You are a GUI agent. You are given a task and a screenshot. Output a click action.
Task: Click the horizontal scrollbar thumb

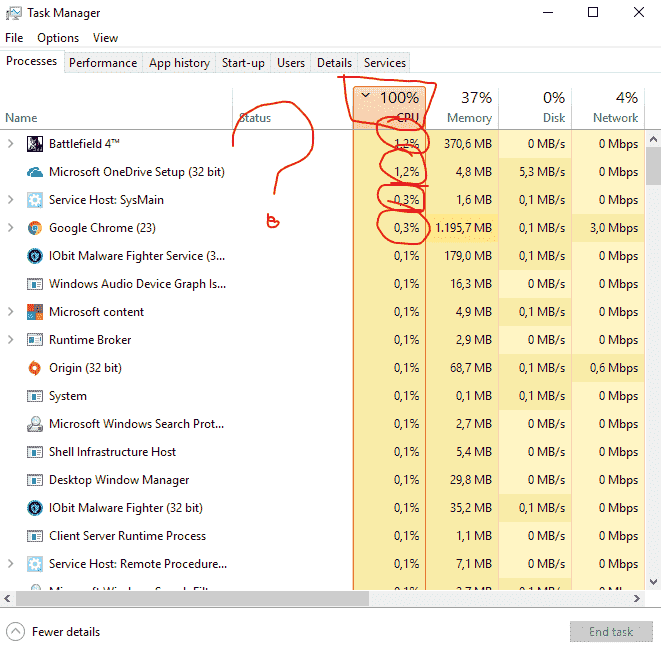(x=192, y=598)
